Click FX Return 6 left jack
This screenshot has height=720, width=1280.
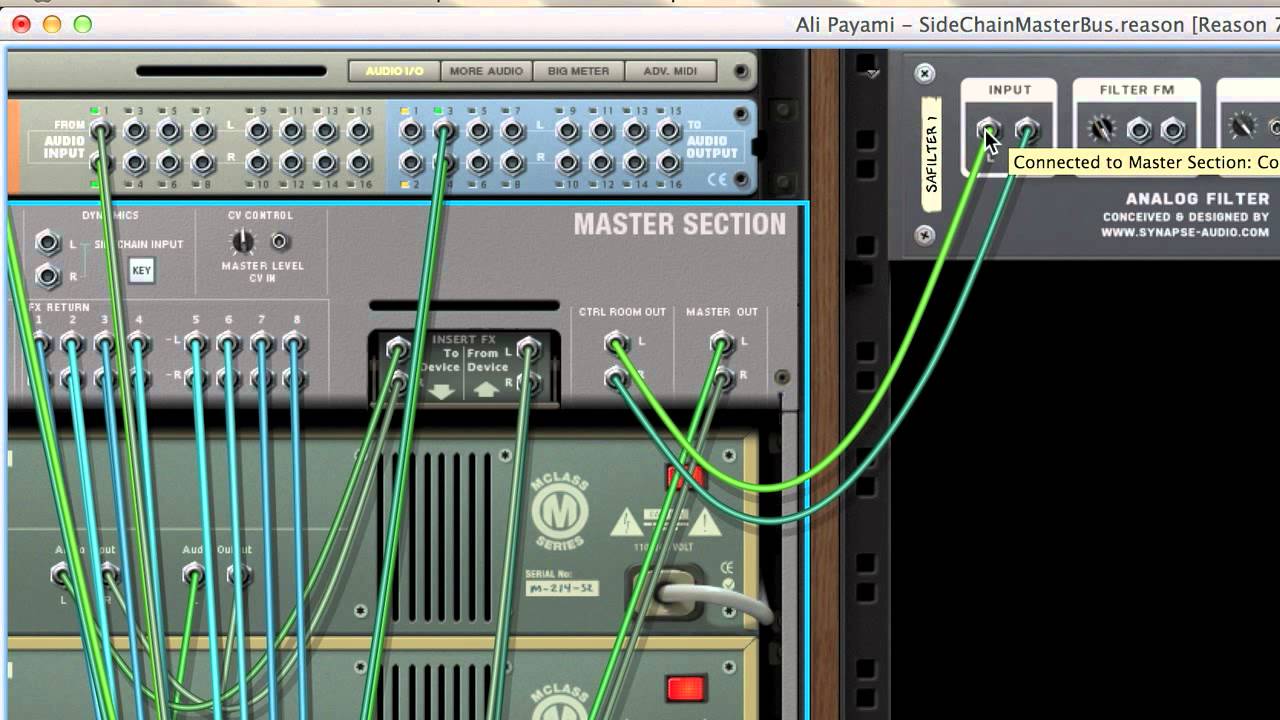coord(229,344)
